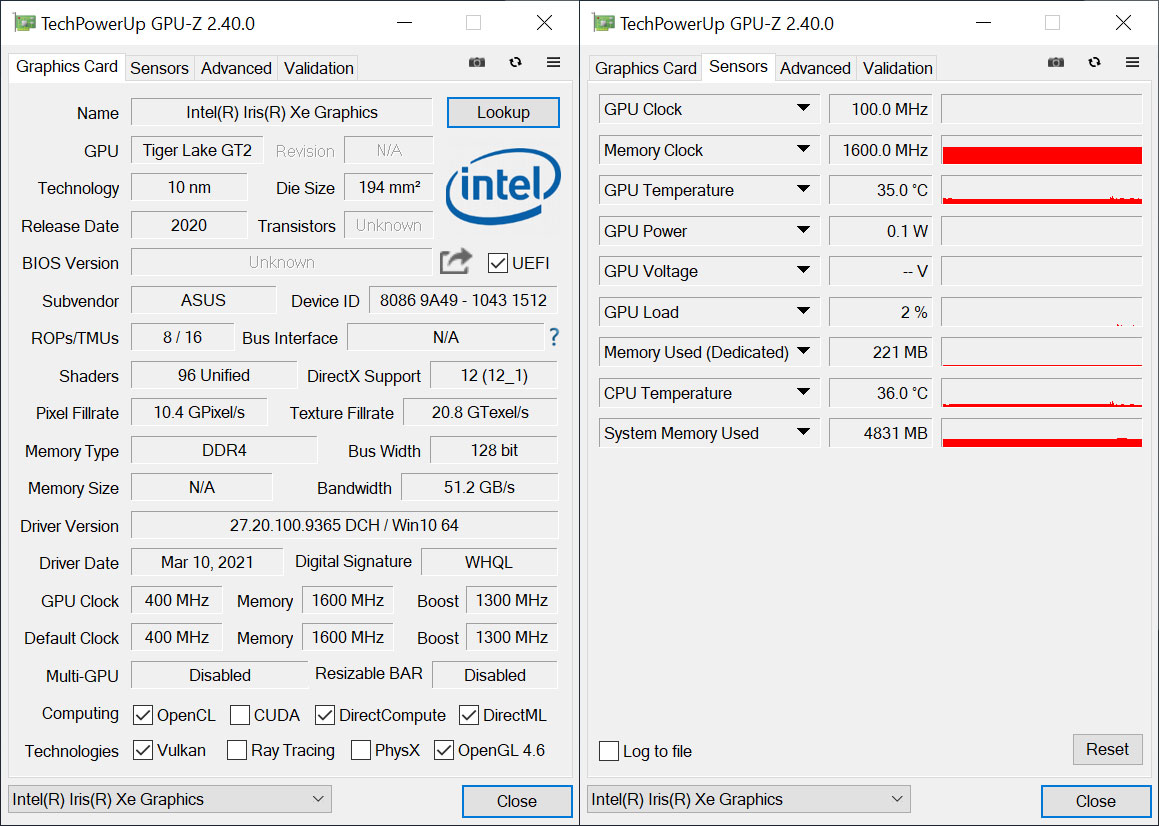Screen dimensions: 1159x826
Task: Toggle the Vulkan checkbox
Action: click(143, 750)
